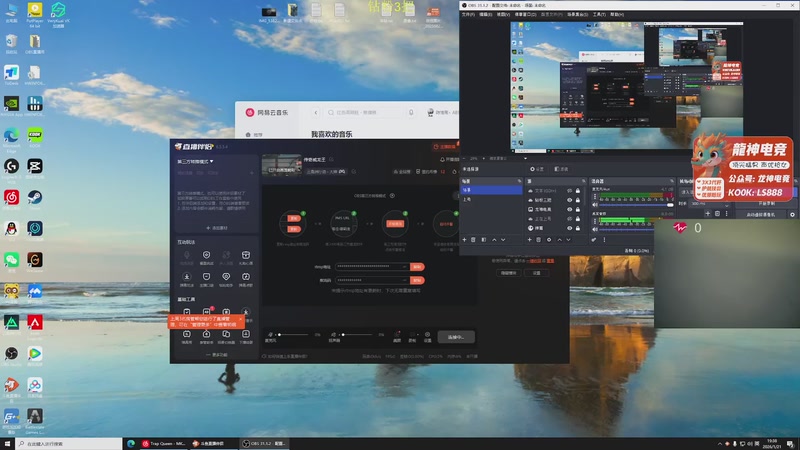Click the rtmp地址 input field in 直播伴侣

tap(371, 266)
